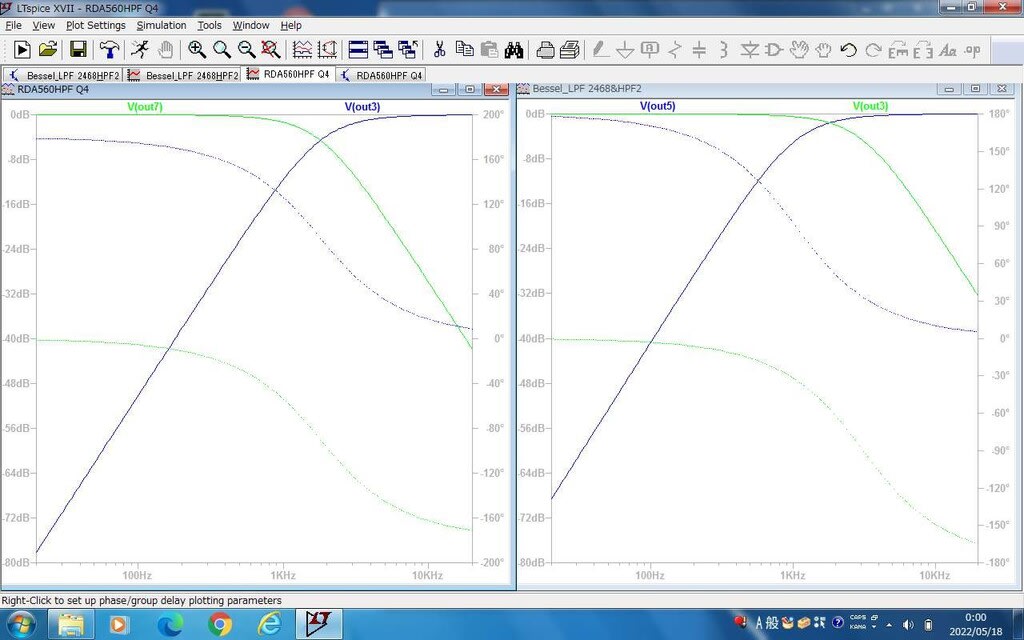This screenshot has width=1024, height=640.
Task: Open the Simulation menu
Action: coord(161,25)
